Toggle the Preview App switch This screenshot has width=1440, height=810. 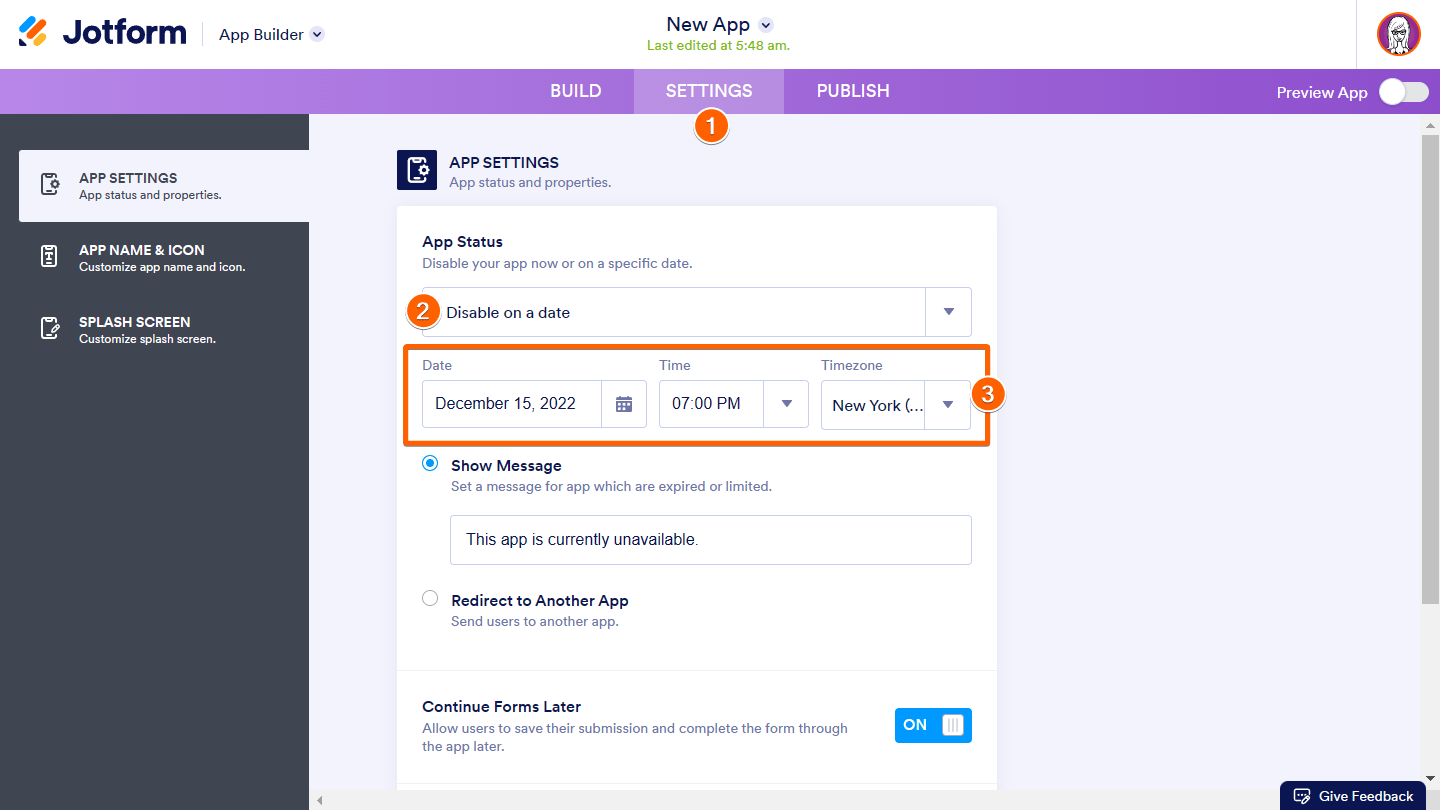1403,92
